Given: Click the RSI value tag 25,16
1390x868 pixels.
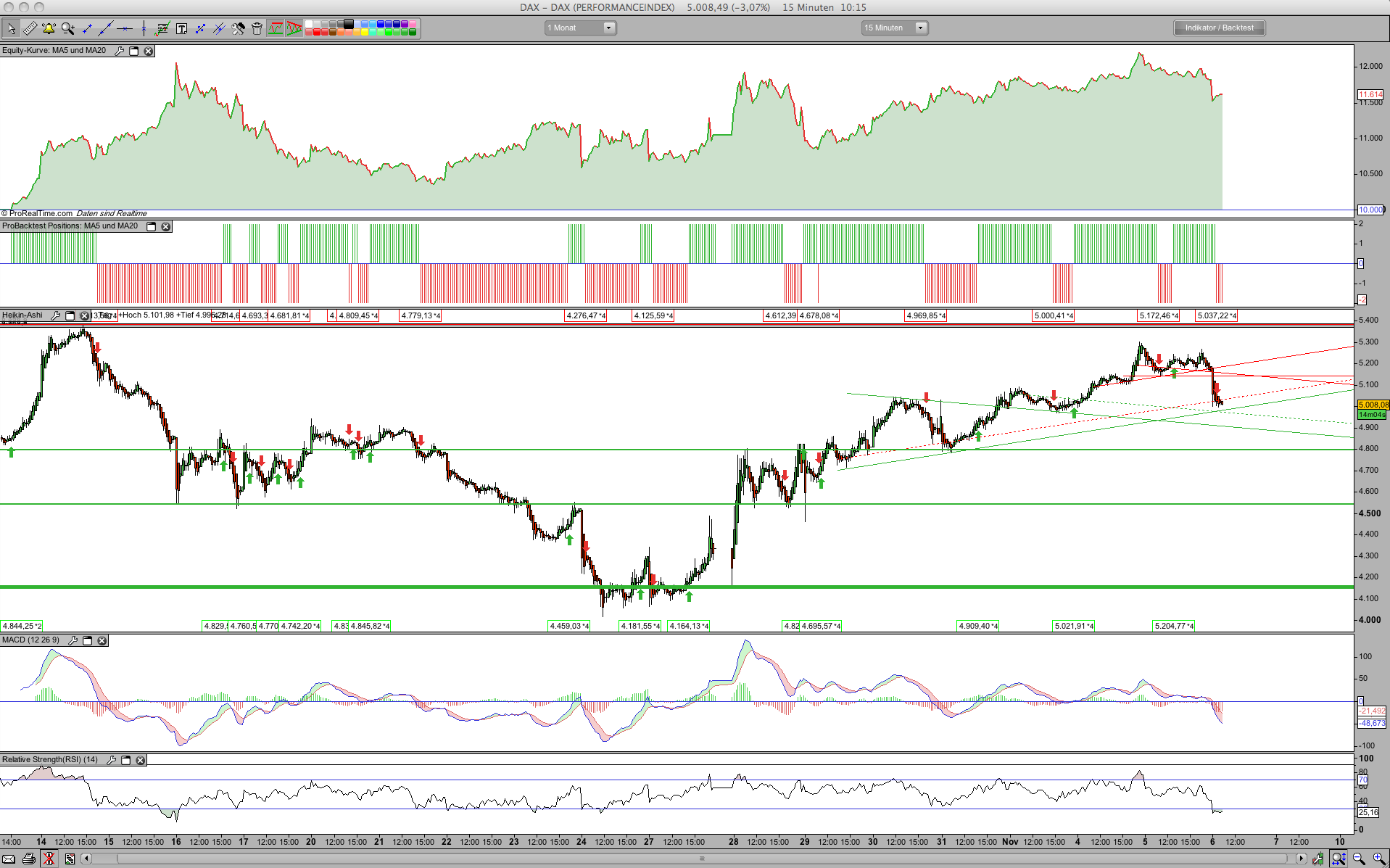Looking at the screenshot, I should pyautogui.click(x=1368, y=812).
